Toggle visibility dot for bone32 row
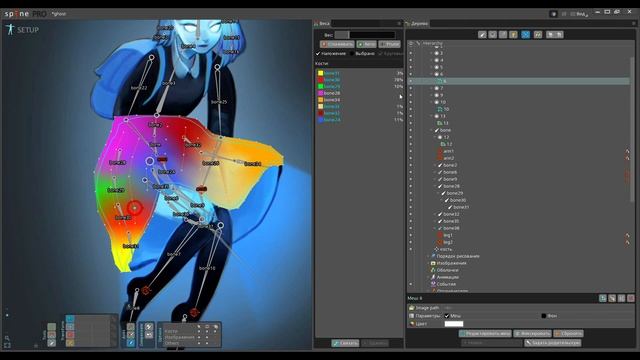The width and height of the screenshot is (640, 360). 411,214
